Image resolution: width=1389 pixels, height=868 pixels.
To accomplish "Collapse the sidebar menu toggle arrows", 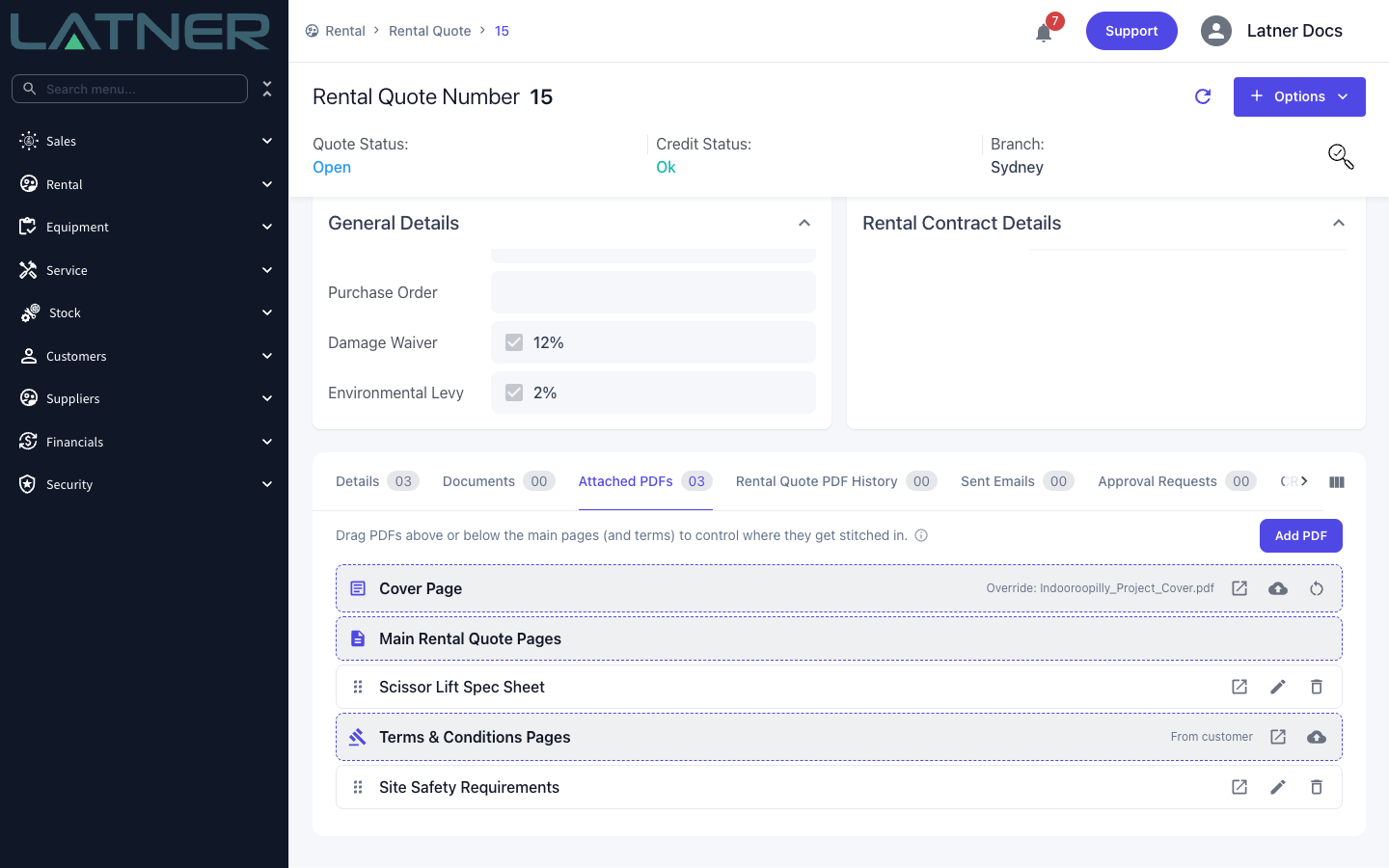I will pos(267,89).
